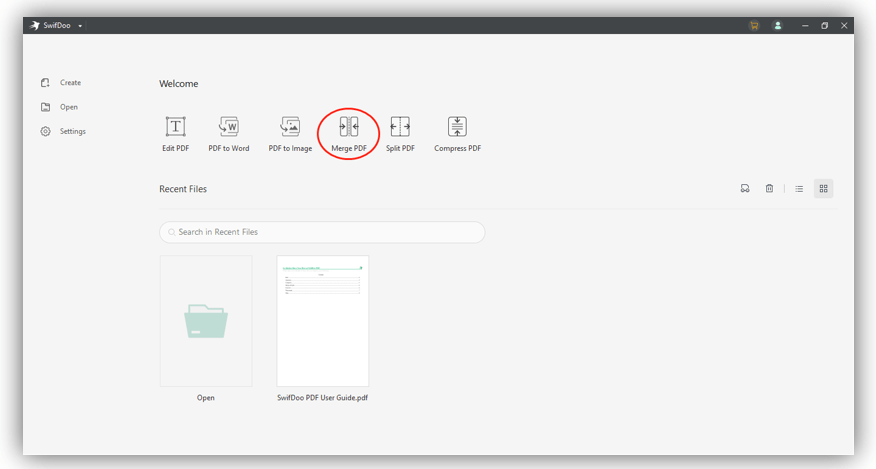Viewport: 876px width, 469px height.
Task: Click the SwifDoo bird logo
Action: pyautogui.click(x=35, y=26)
